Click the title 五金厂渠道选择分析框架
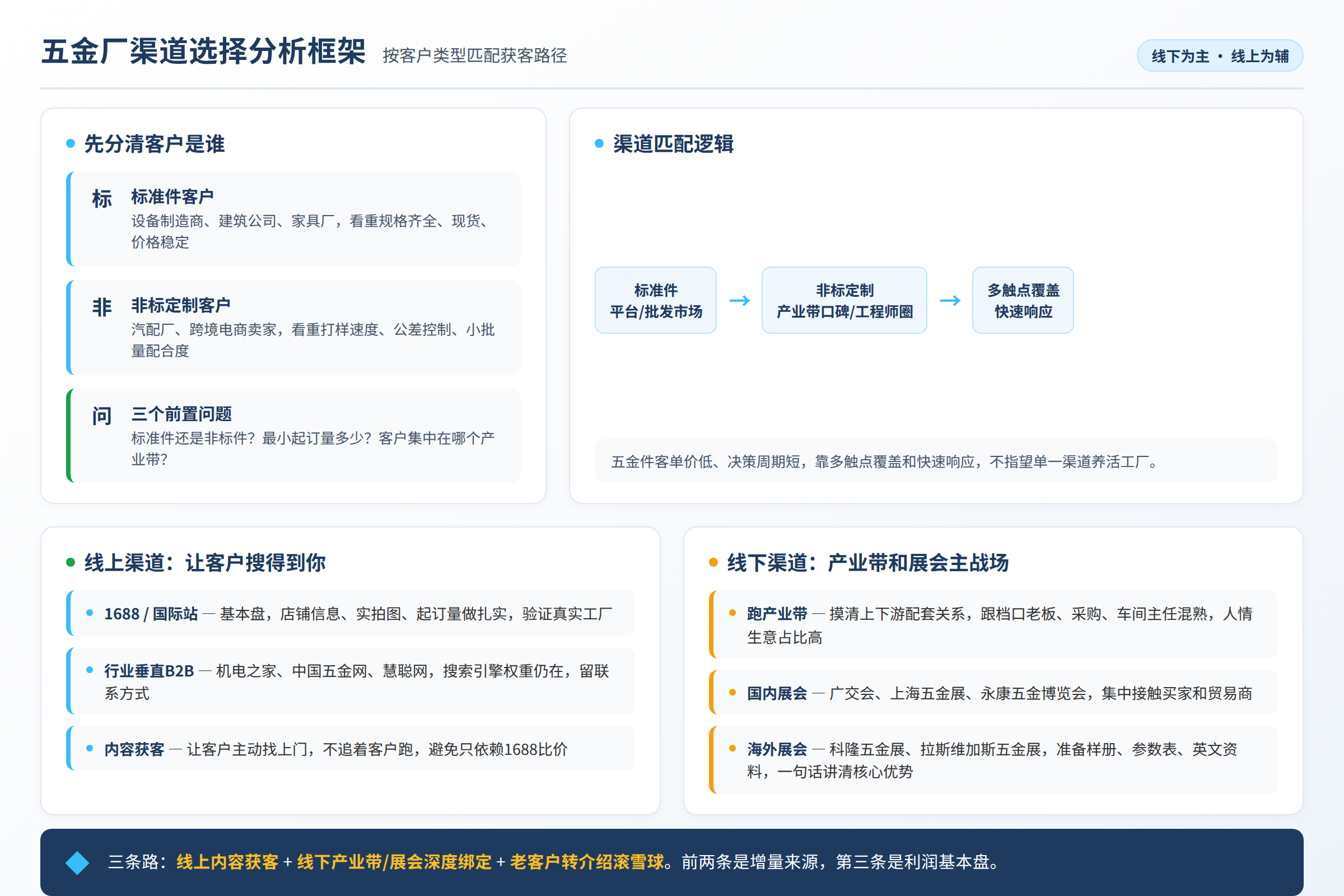This screenshot has width=1344, height=896. (203, 52)
